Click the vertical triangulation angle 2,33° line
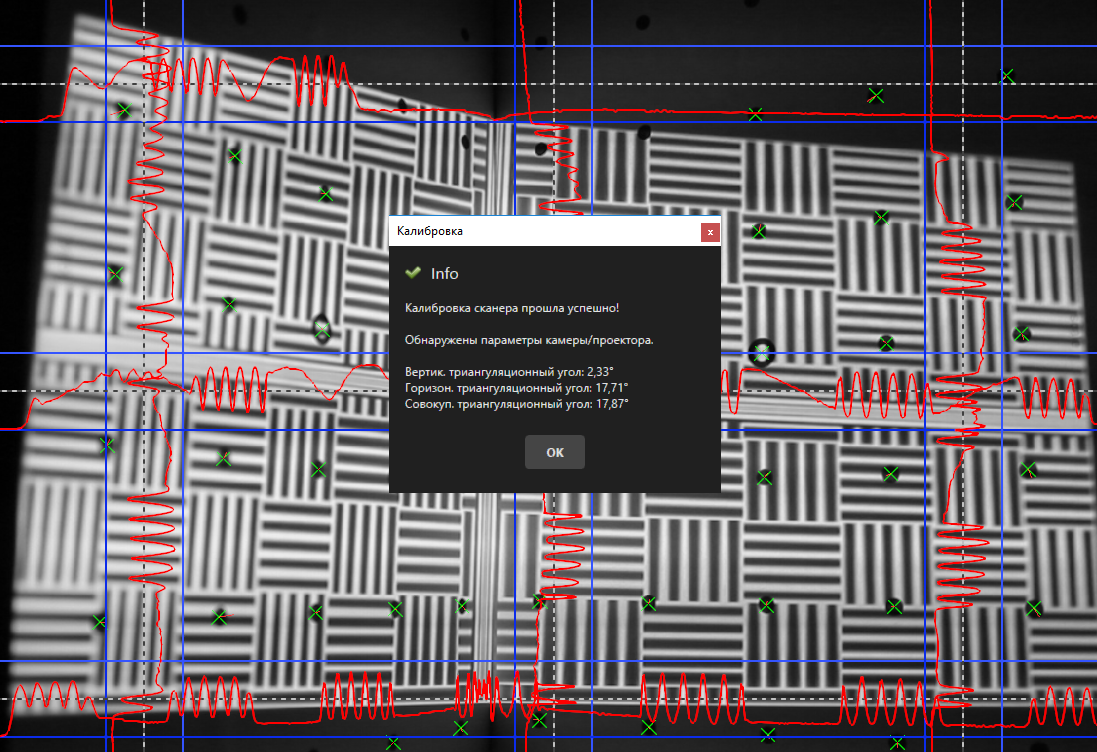 (509, 371)
